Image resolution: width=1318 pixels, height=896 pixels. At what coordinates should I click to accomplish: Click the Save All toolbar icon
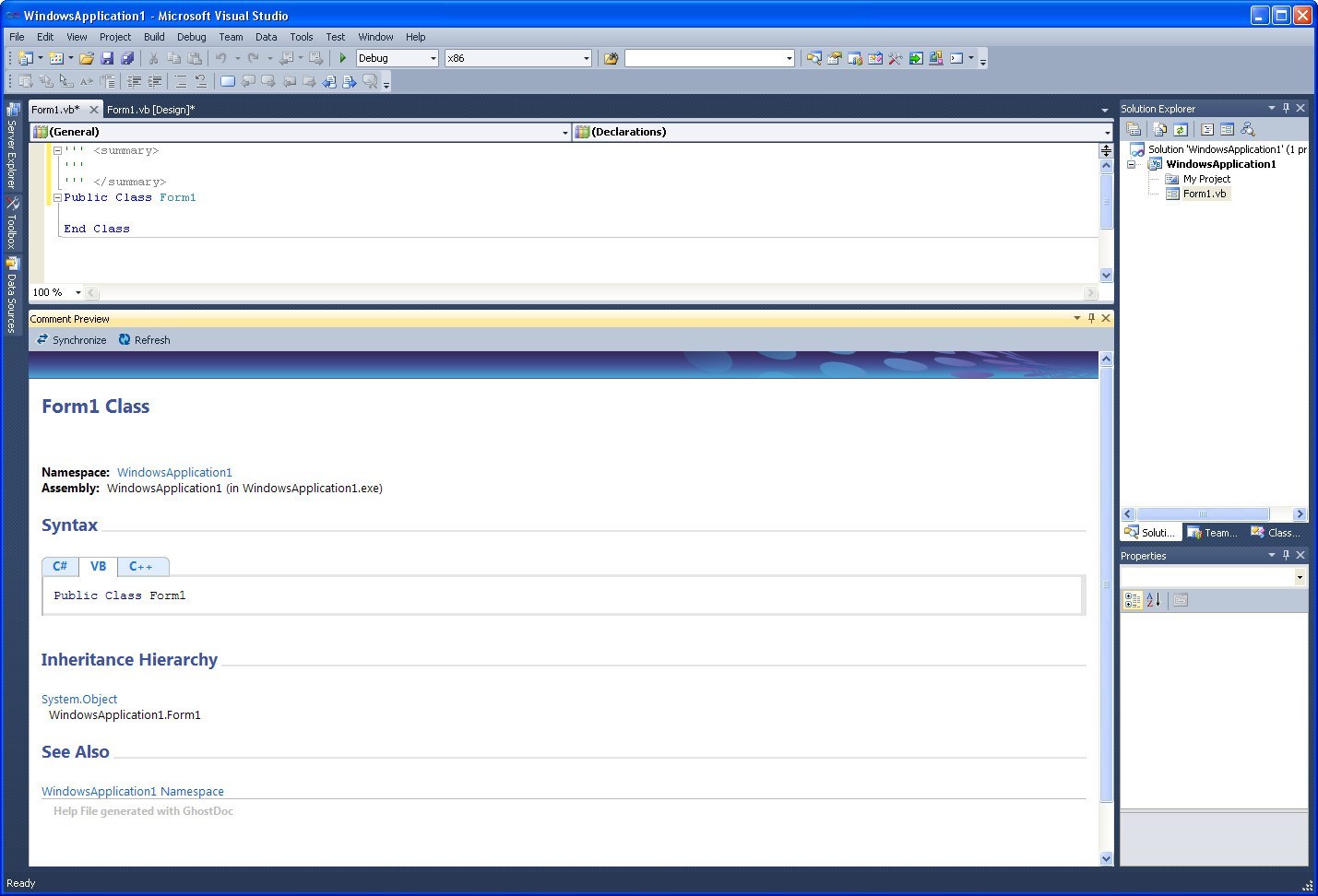(127, 58)
